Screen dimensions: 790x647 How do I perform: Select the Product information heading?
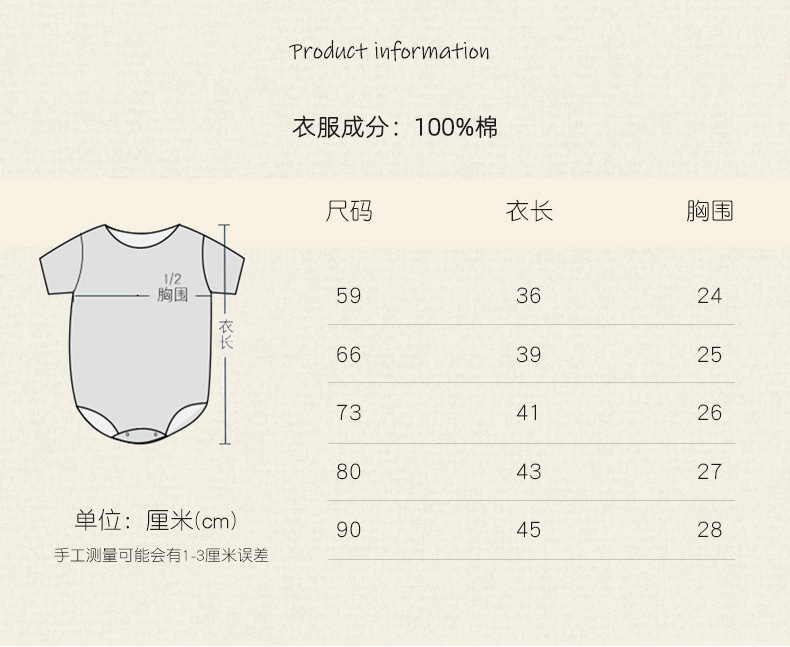[x=390, y=52]
